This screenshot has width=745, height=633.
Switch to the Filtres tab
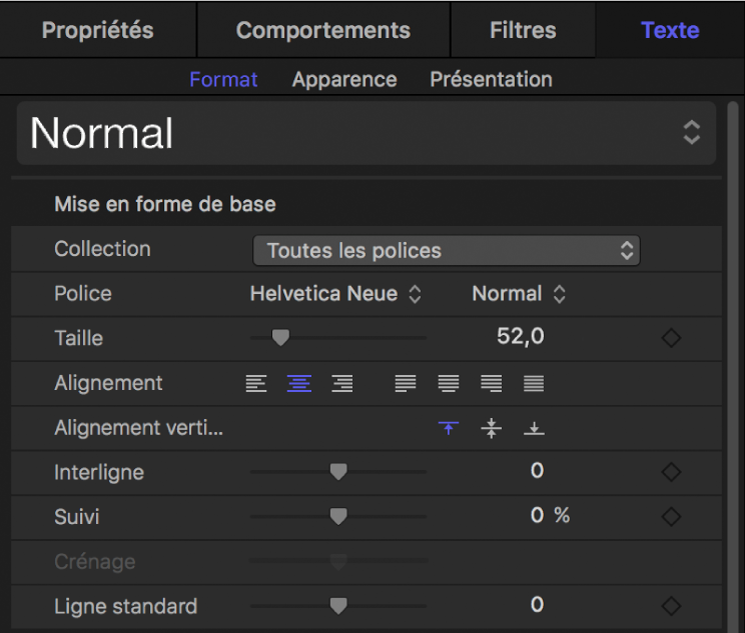click(x=523, y=30)
